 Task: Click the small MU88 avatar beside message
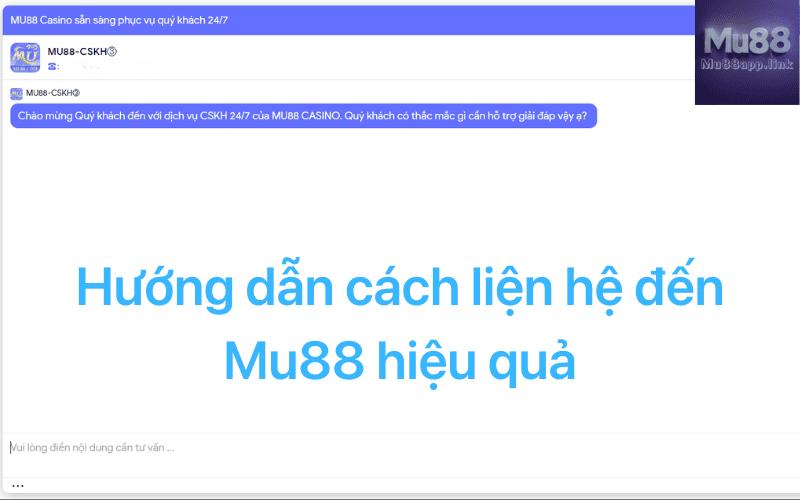click(16, 93)
